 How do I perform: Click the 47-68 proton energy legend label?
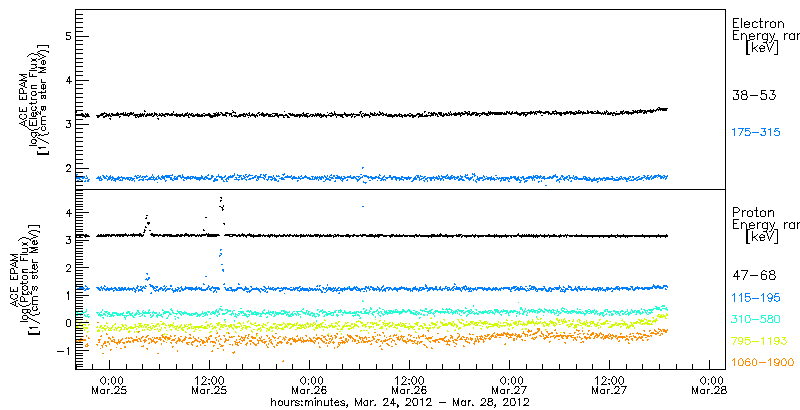pyautogui.click(x=754, y=276)
